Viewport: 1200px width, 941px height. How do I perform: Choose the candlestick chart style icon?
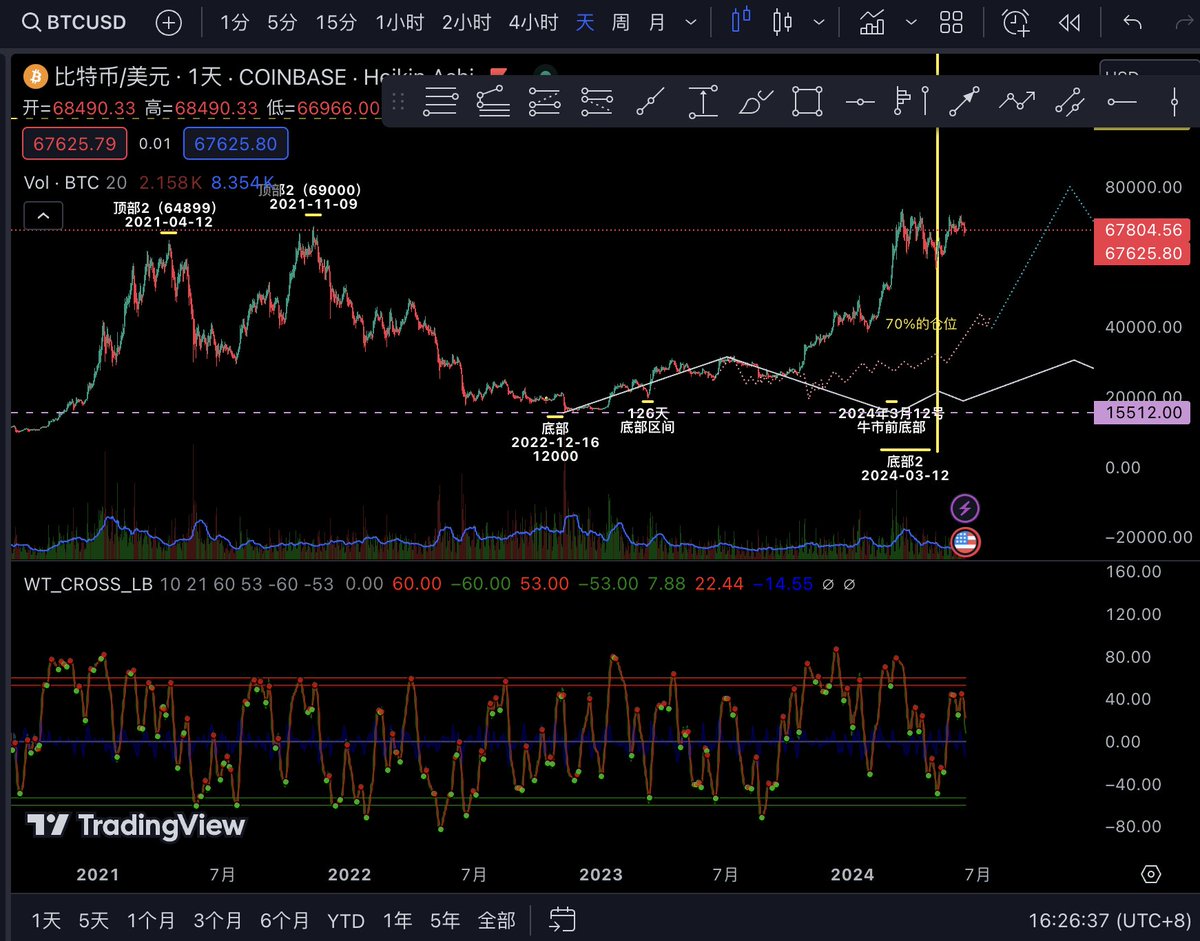(x=782, y=22)
